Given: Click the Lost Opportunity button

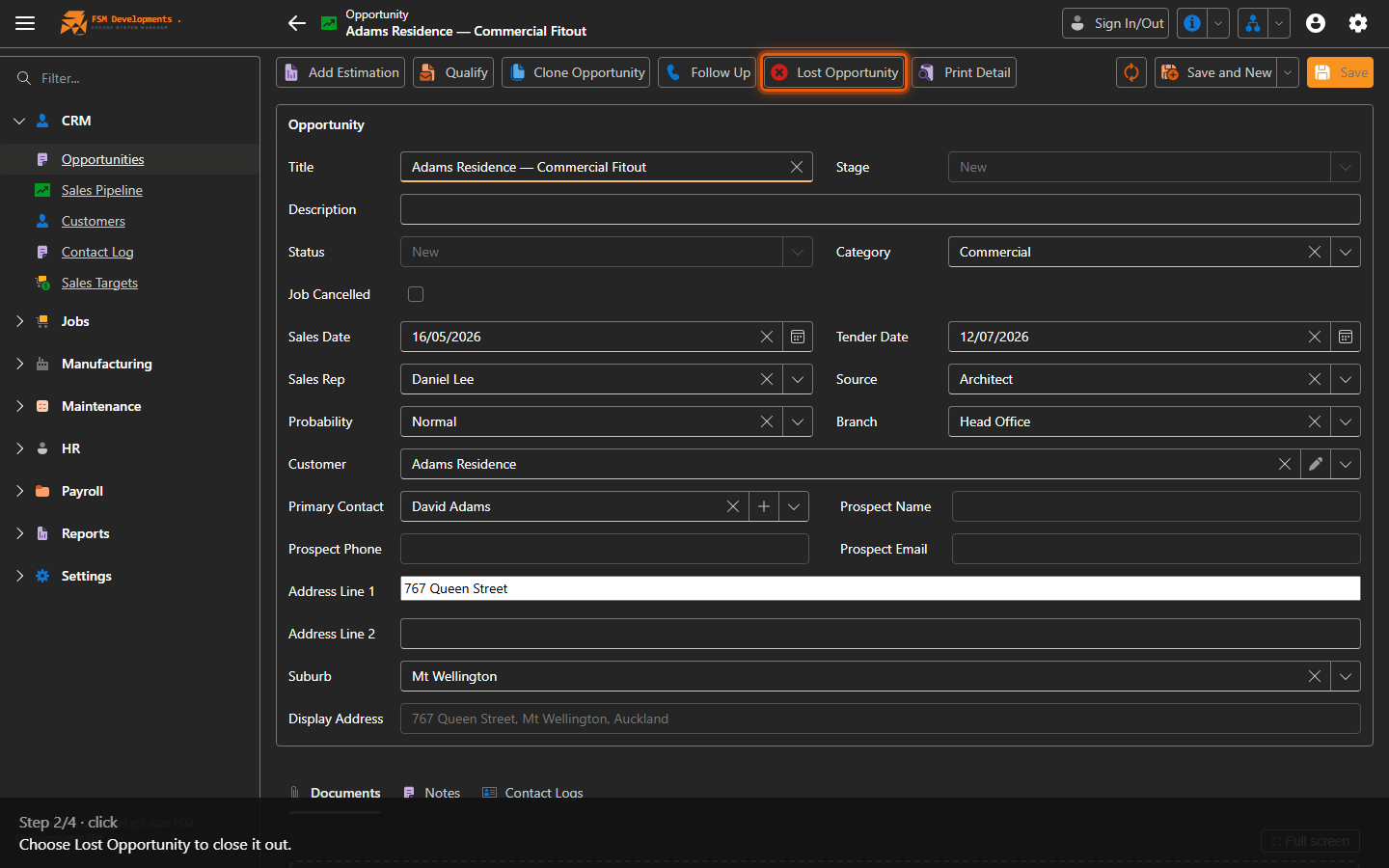Looking at the screenshot, I should 834,72.
